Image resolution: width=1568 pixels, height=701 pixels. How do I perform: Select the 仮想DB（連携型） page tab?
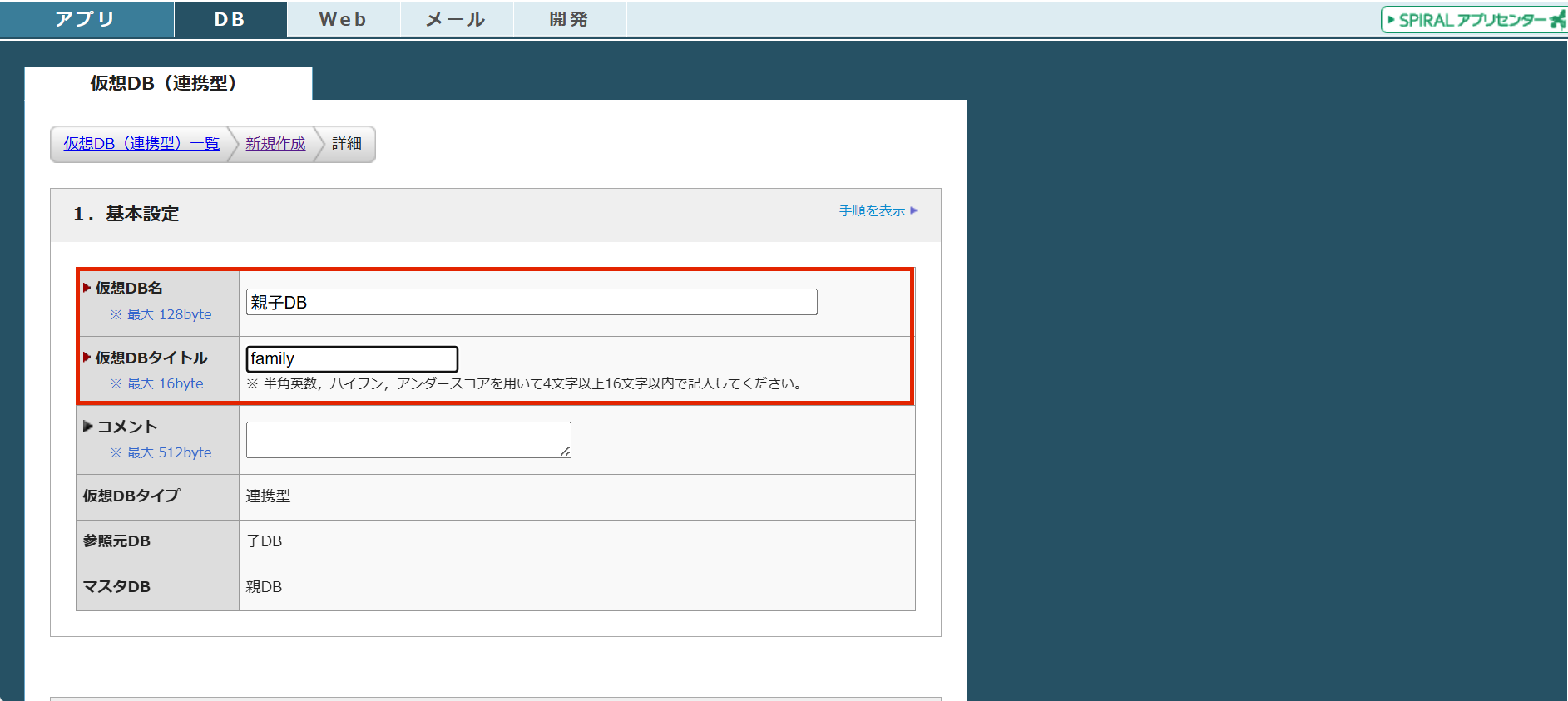pyautogui.click(x=168, y=83)
